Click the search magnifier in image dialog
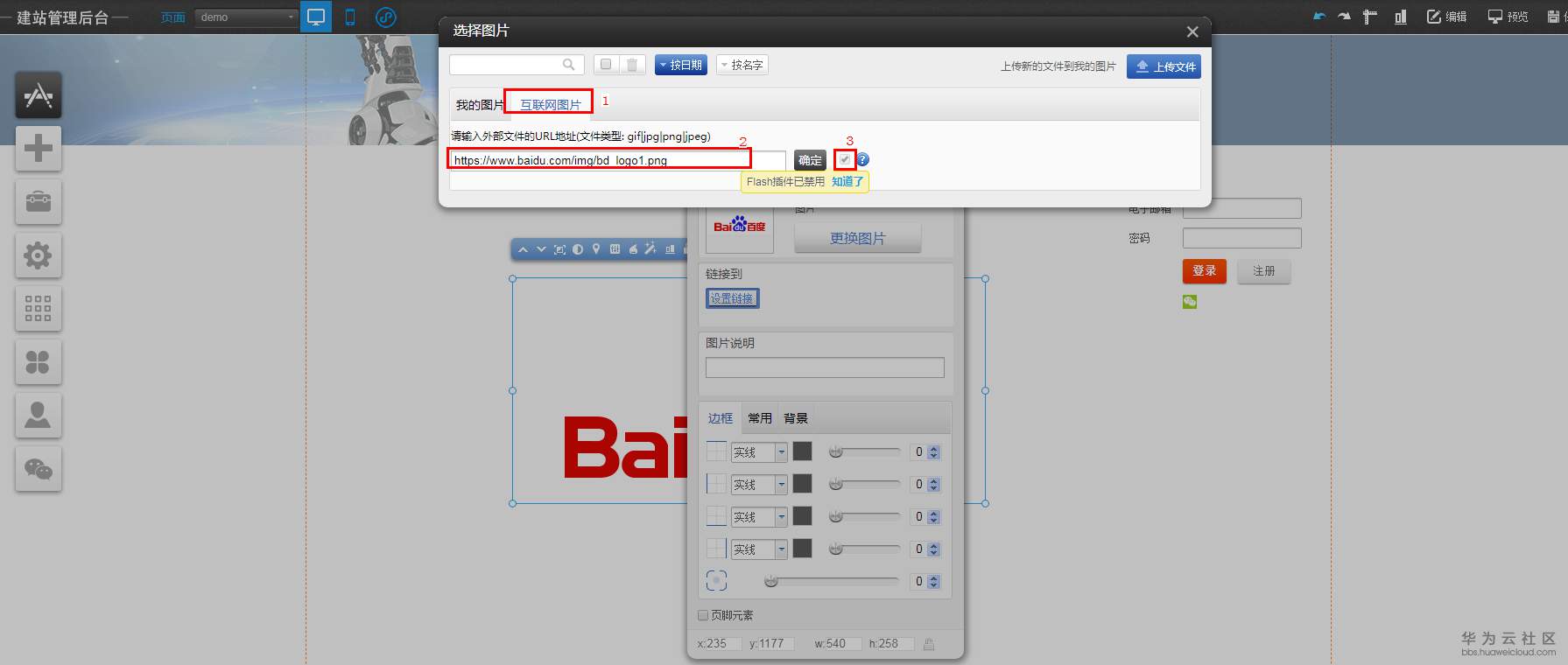 pyautogui.click(x=568, y=65)
